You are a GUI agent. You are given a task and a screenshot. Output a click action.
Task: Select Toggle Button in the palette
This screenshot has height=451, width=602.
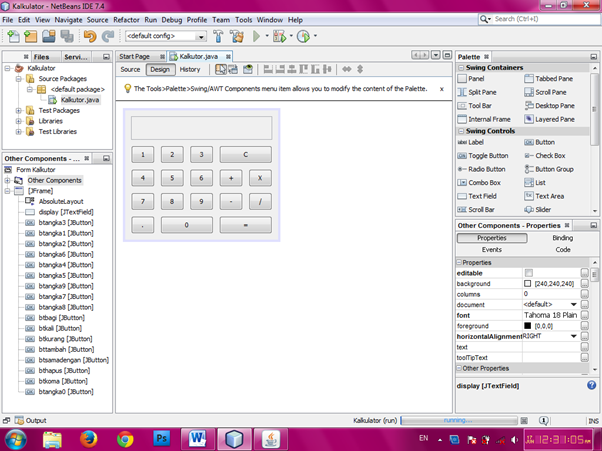(483, 155)
